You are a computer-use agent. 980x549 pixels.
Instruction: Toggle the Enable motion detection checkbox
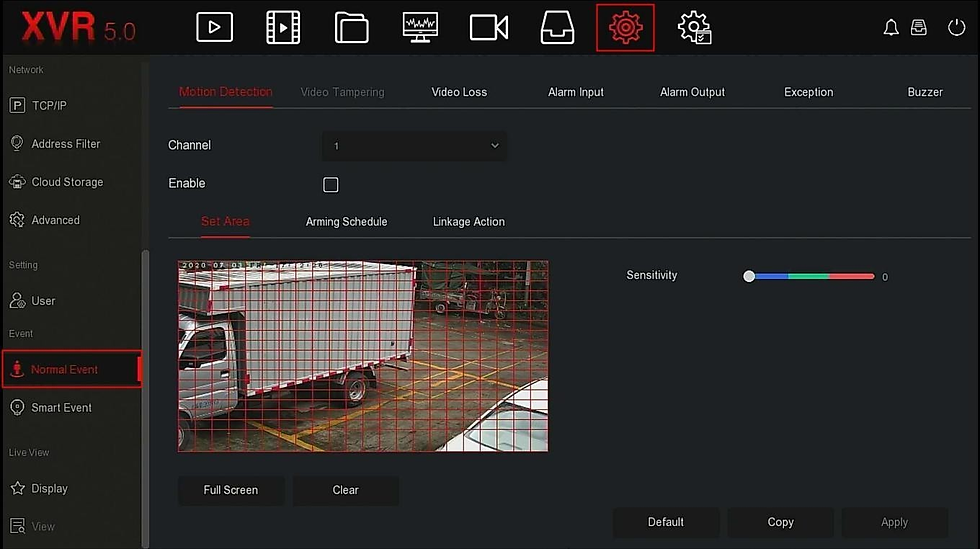click(331, 184)
